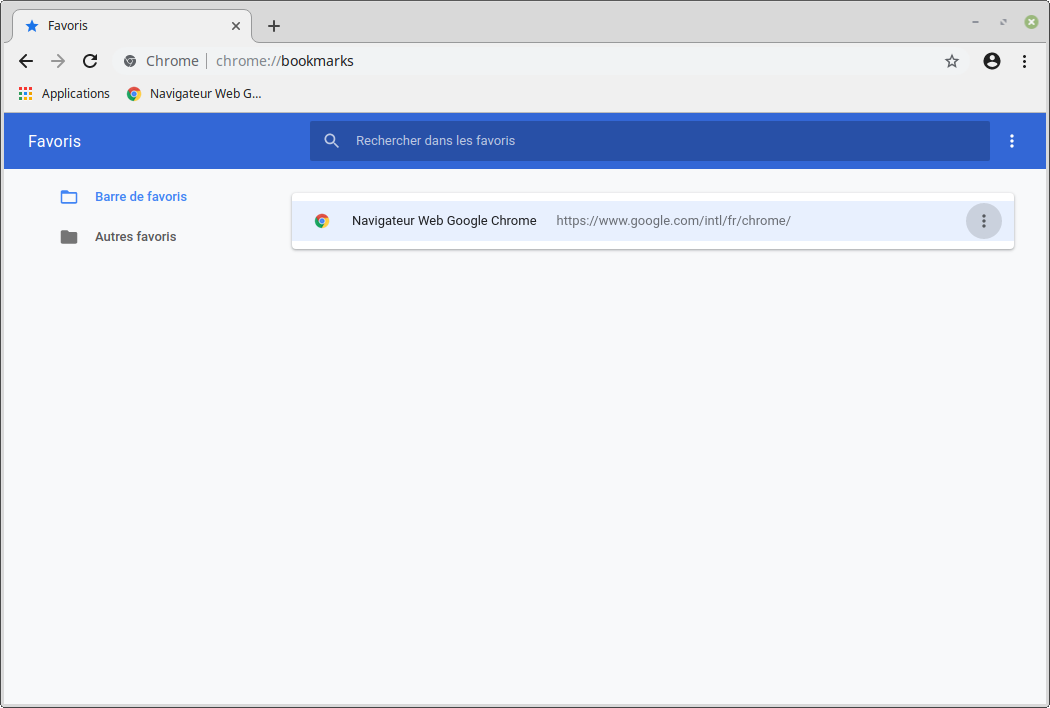Open Applications shortcut in bookmarks bar

click(64, 94)
